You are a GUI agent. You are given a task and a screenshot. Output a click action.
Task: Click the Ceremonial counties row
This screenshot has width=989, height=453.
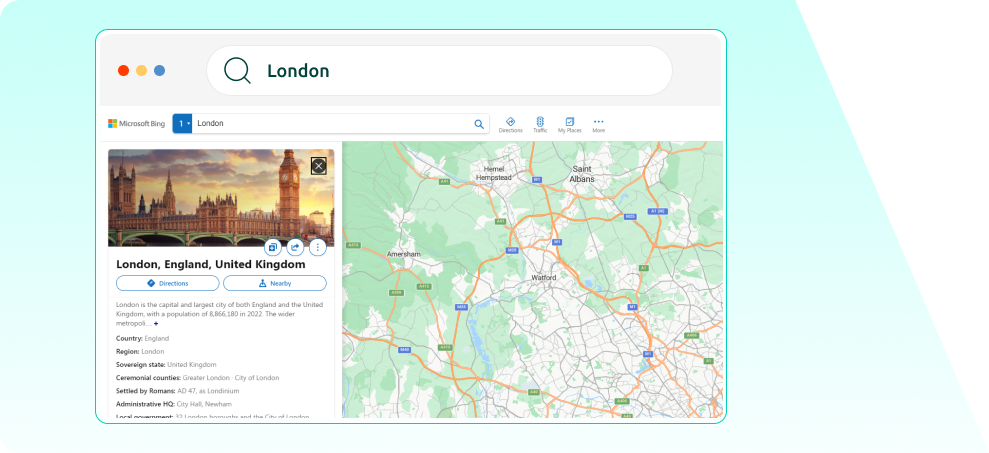coord(197,378)
